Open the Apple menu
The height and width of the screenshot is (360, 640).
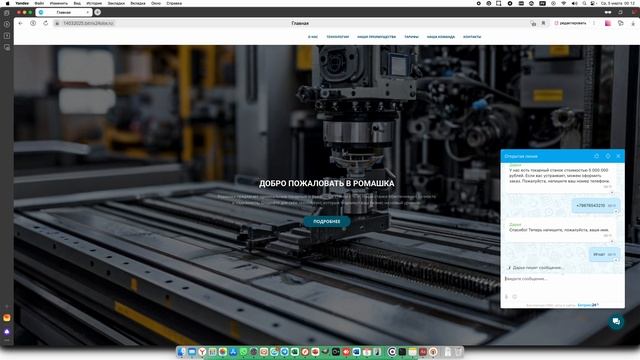point(7,3)
